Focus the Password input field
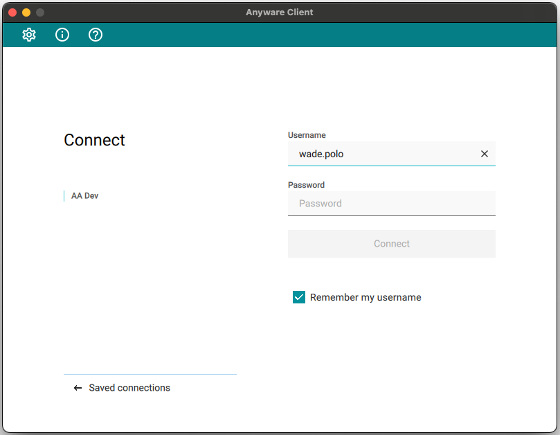This screenshot has width=560, height=436. pos(391,204)
